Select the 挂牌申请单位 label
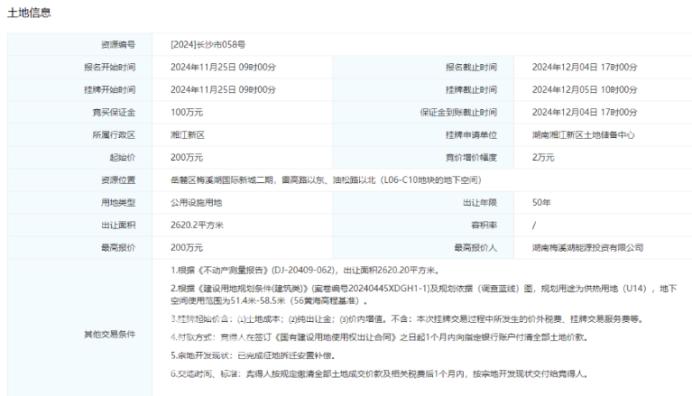This screenshot has width=692, height=396. (x=471, y=135)
